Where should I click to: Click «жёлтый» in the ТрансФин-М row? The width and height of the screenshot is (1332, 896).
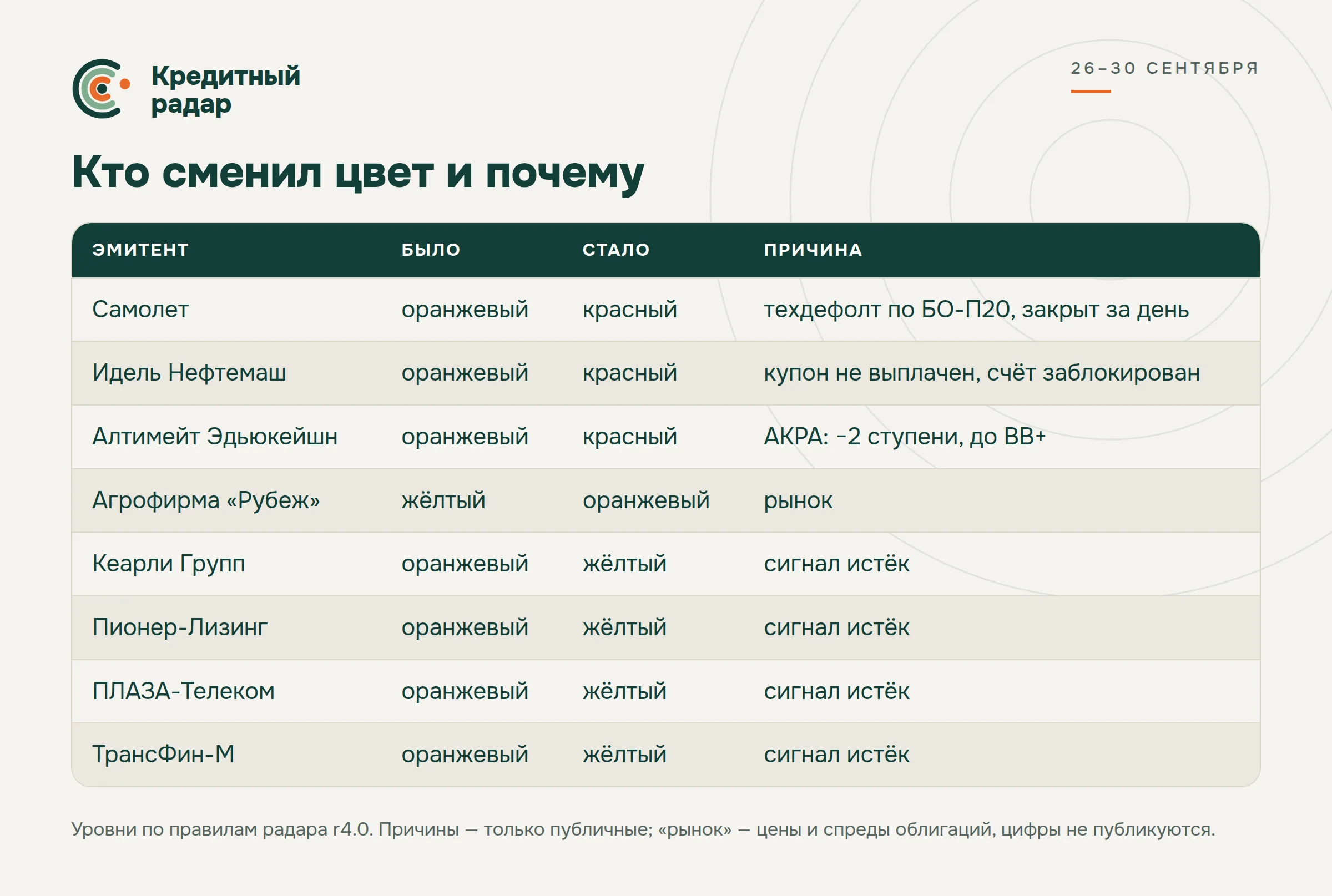pos(625,755)
